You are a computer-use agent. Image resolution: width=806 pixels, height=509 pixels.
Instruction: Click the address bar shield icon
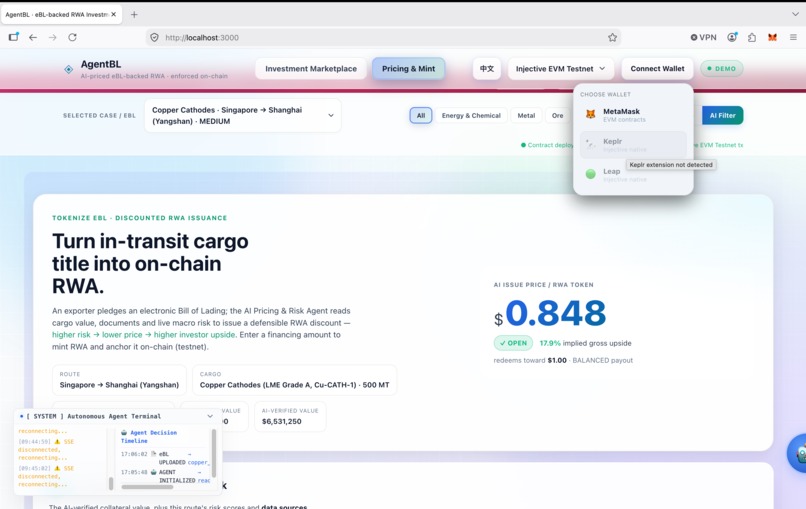tap(154, 38)
